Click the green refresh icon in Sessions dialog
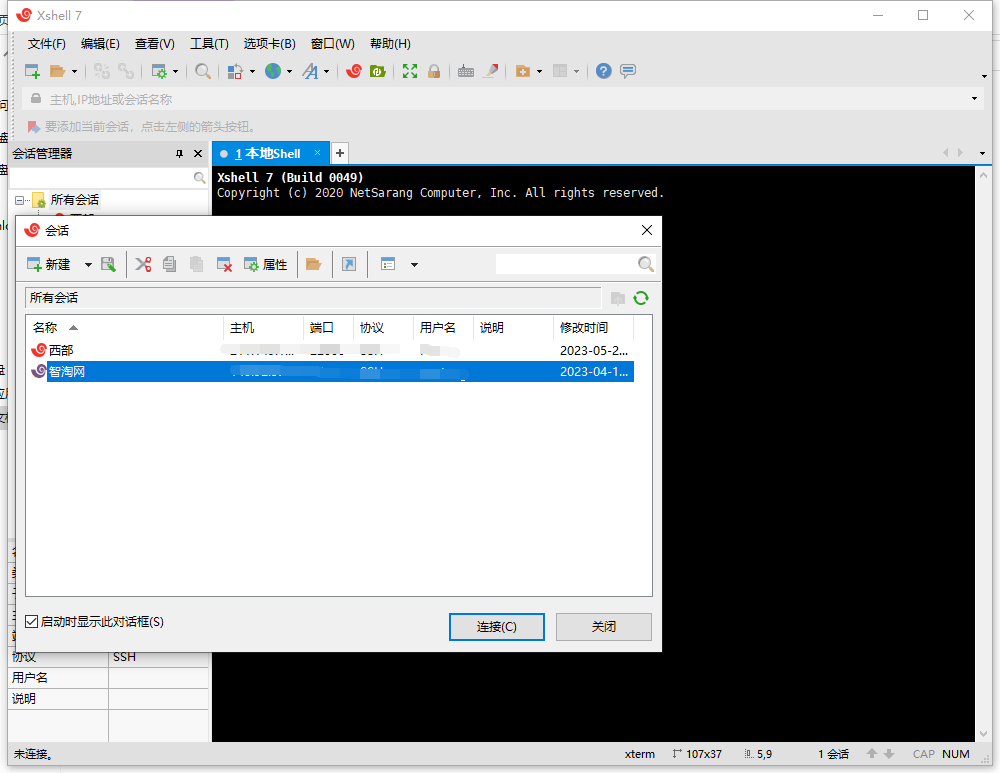 641,298
